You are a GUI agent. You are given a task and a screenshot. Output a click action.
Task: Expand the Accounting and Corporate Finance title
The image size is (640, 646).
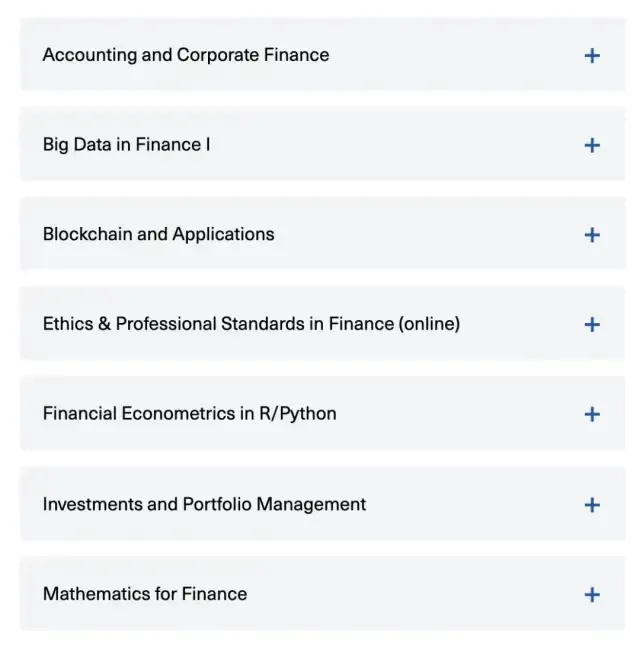tap(186, 55)
